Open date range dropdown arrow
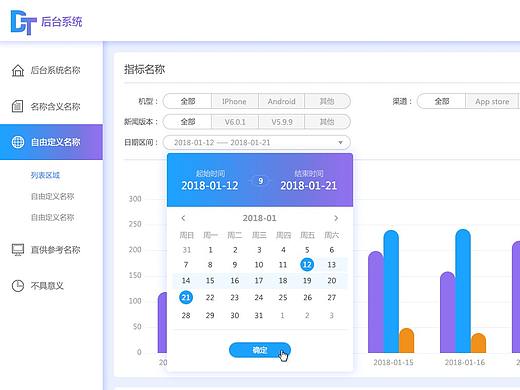This screenshot has width=520, height=390. click(340, 143)
